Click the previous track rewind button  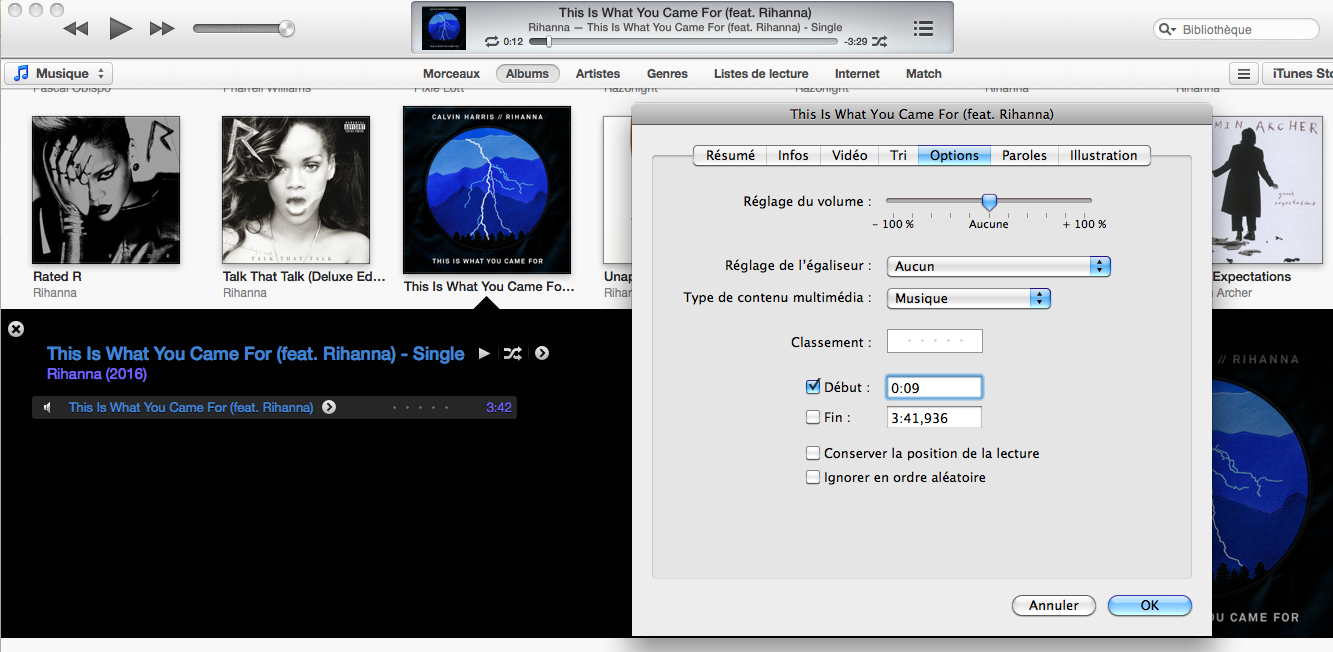(x=75, y=29)
